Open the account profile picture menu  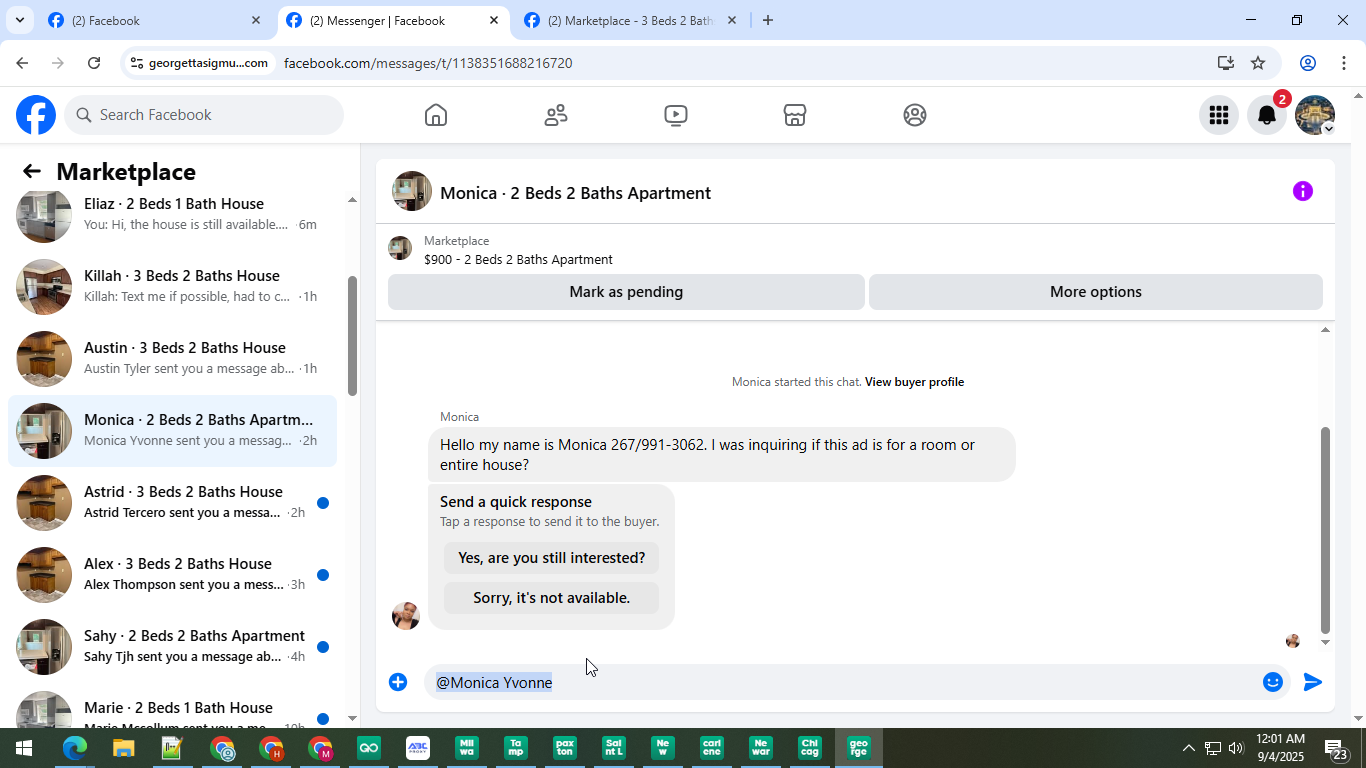coord(1315,115)
